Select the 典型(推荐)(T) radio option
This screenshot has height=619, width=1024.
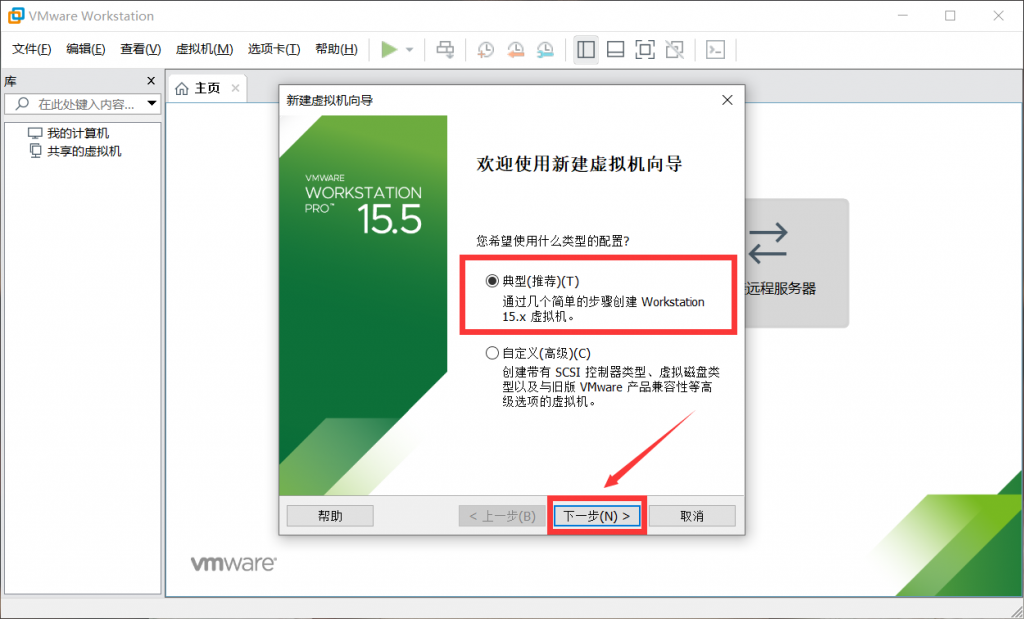click(492, 281)
